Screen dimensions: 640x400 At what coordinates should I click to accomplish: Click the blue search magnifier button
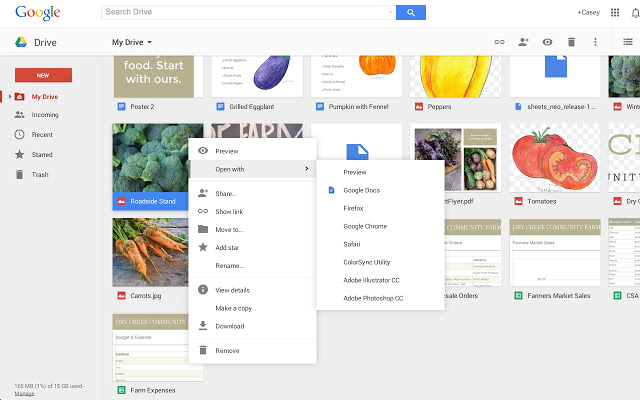tap(411, 12)
